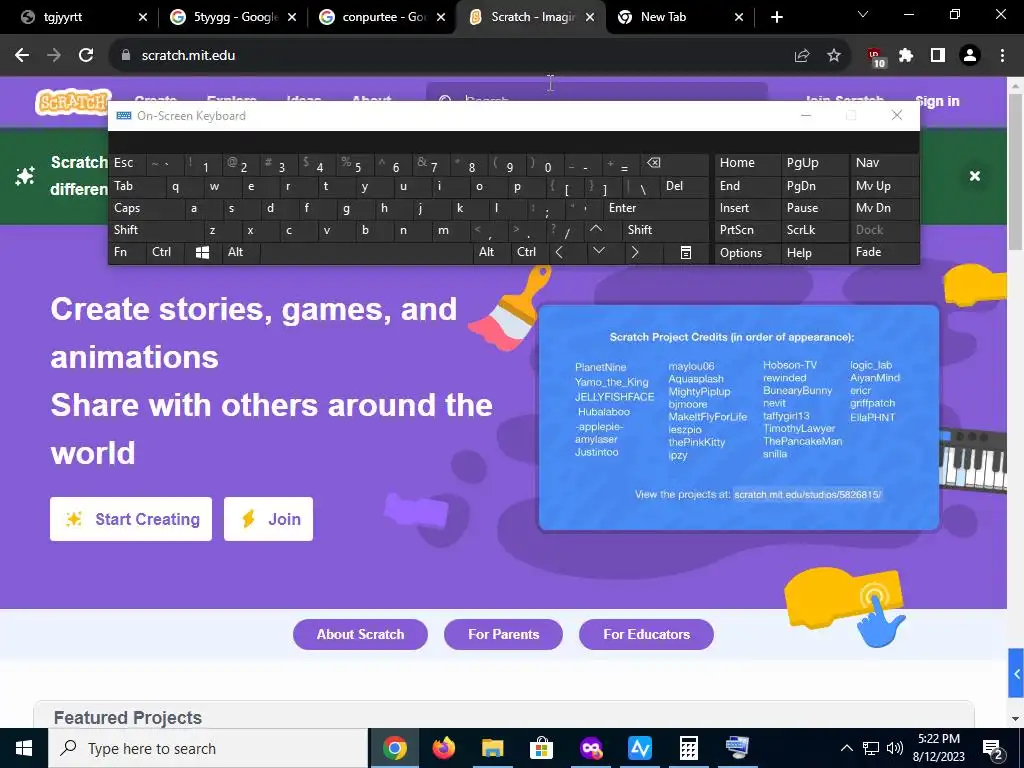Image resolution: width=1024 pixels, height=768 pixels.
Task: Toggle right Ctrl key on On-Screen Keyboard
Action: click(529, 252)
